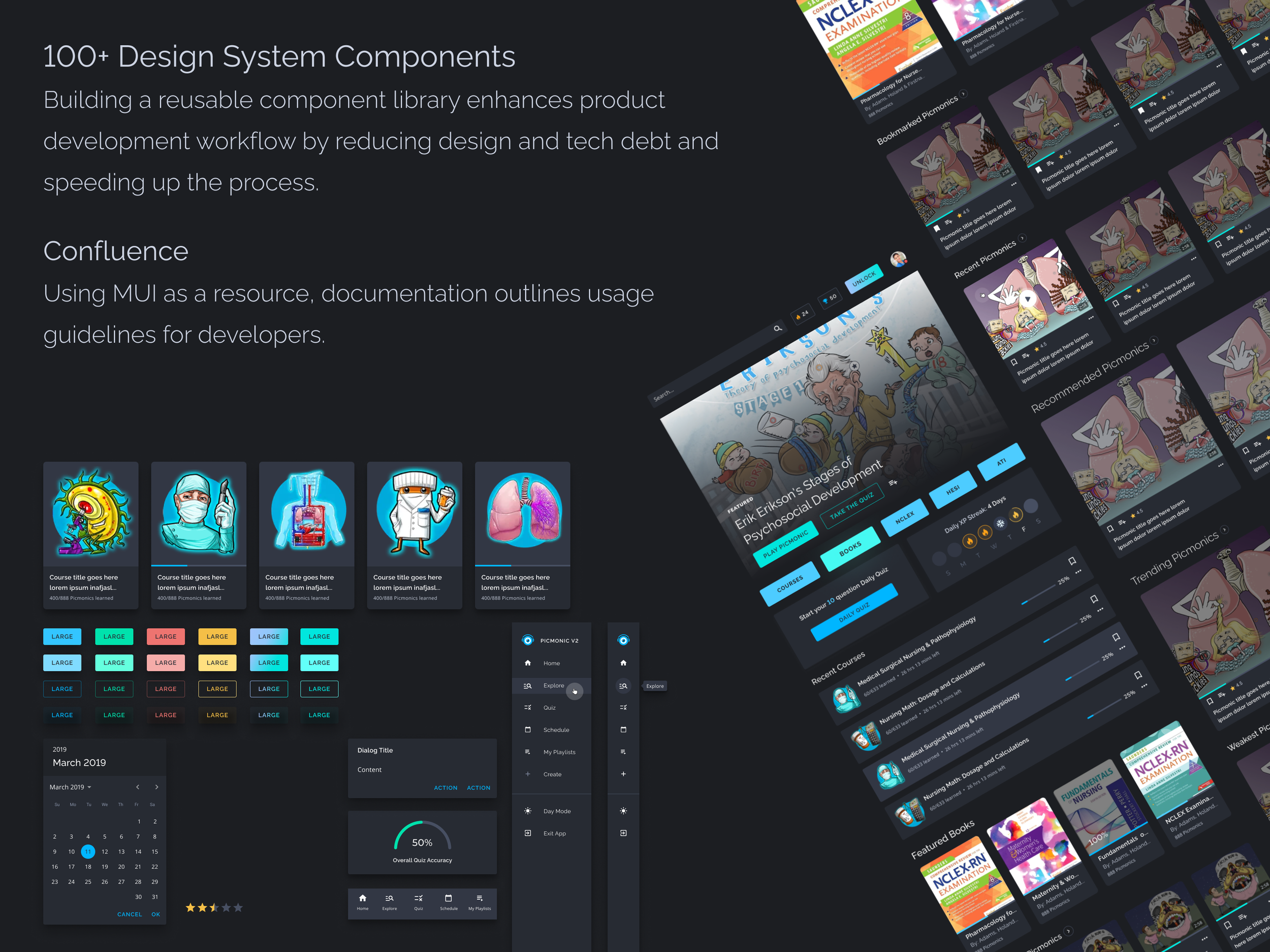Set the rating to one star
This screenshot has height=952, width=1270.
(190, 907)
